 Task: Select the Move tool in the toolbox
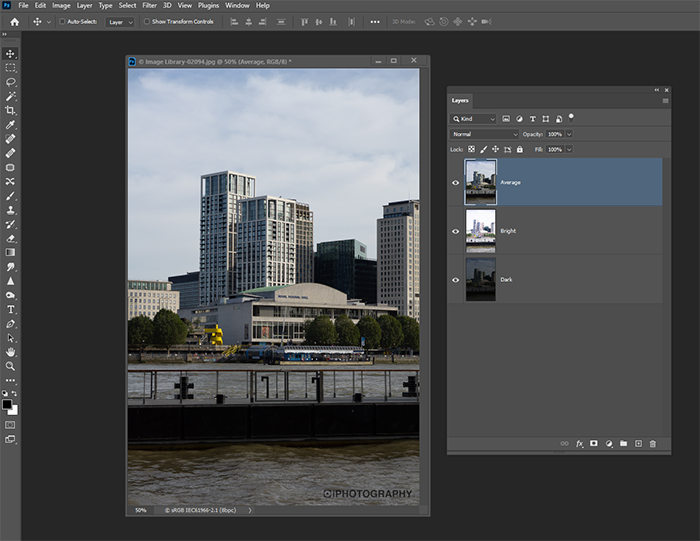(x=10, y=54)
